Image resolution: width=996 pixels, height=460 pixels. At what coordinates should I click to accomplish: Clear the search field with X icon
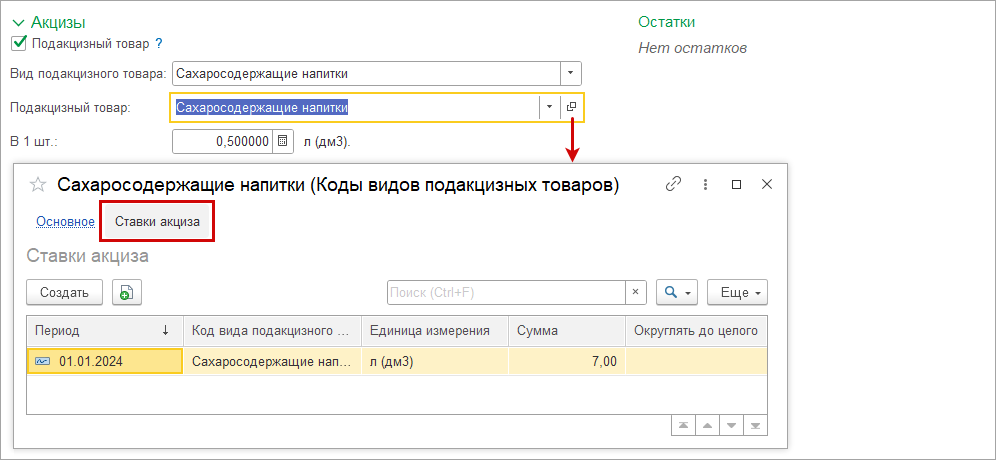[x=637, y=292]
